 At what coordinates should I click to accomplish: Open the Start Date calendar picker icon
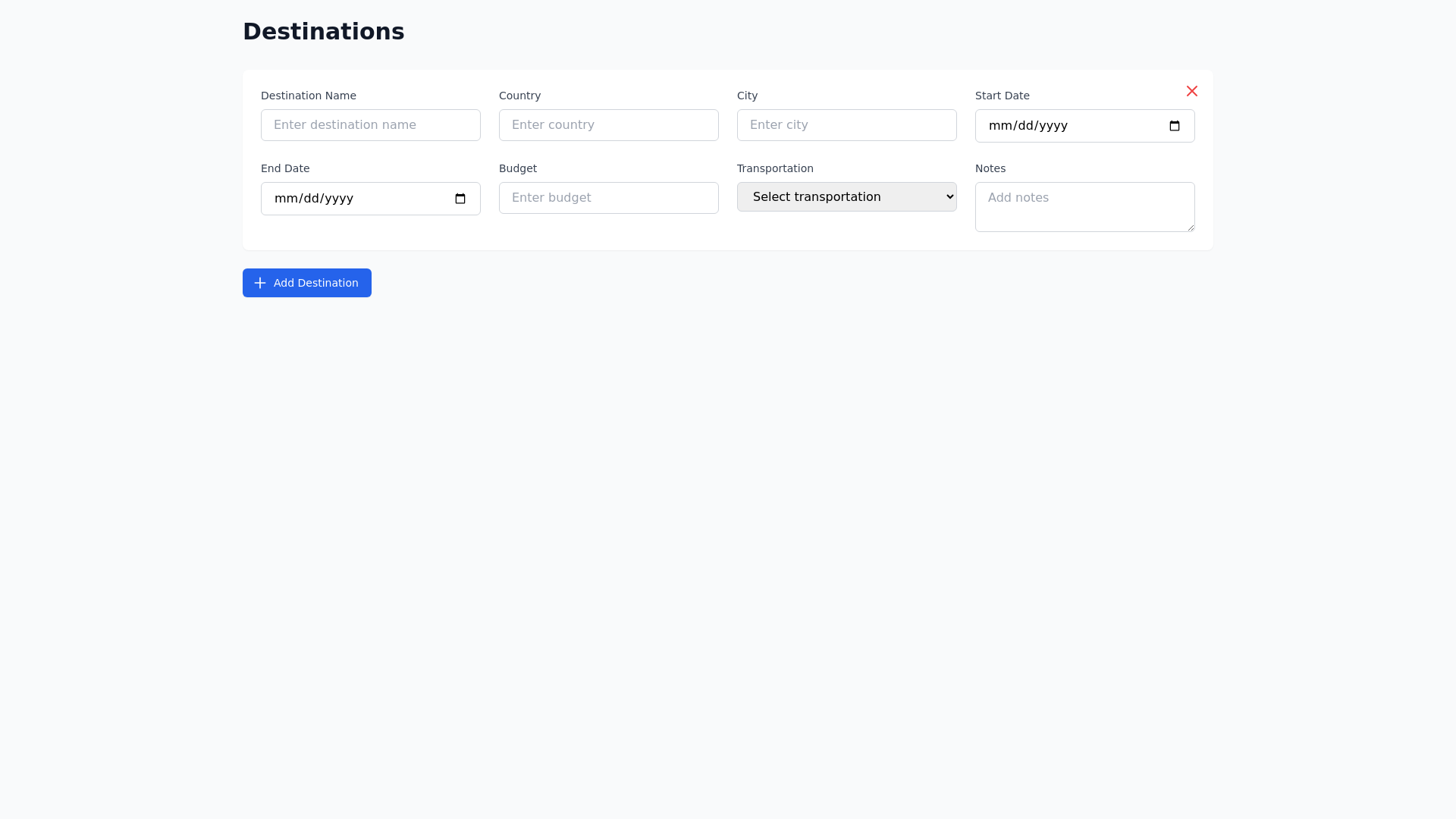pyautogui.click(x=1175, y=125)
